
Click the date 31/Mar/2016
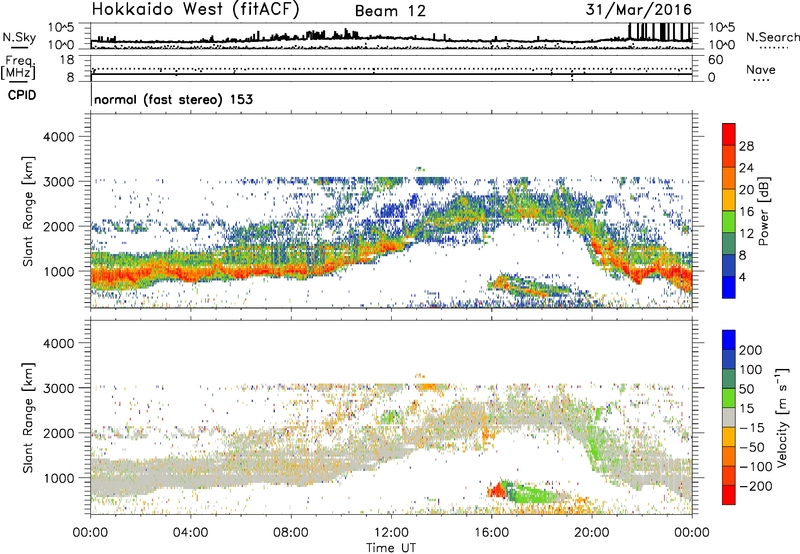click(x=639, y=10)
